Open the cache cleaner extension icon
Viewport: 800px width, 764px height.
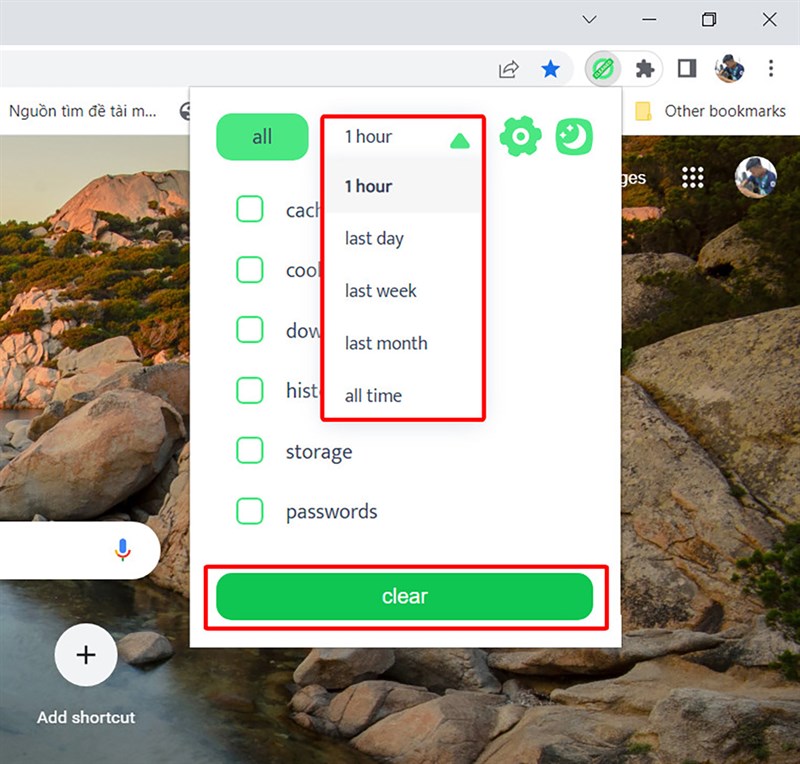(602, 69)
